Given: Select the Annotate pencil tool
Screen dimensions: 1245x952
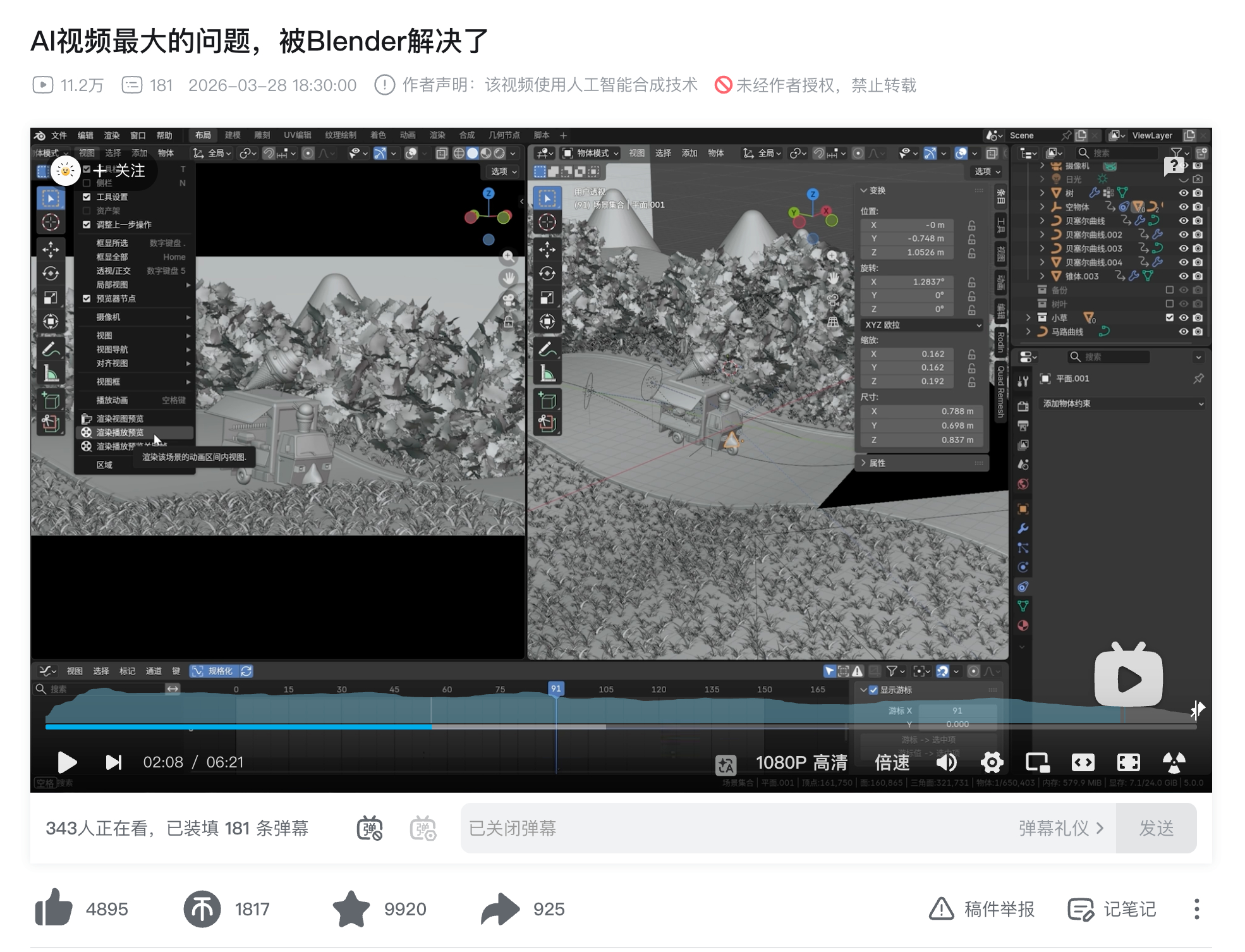Looking at the screenshot, I should coord(51,348).
